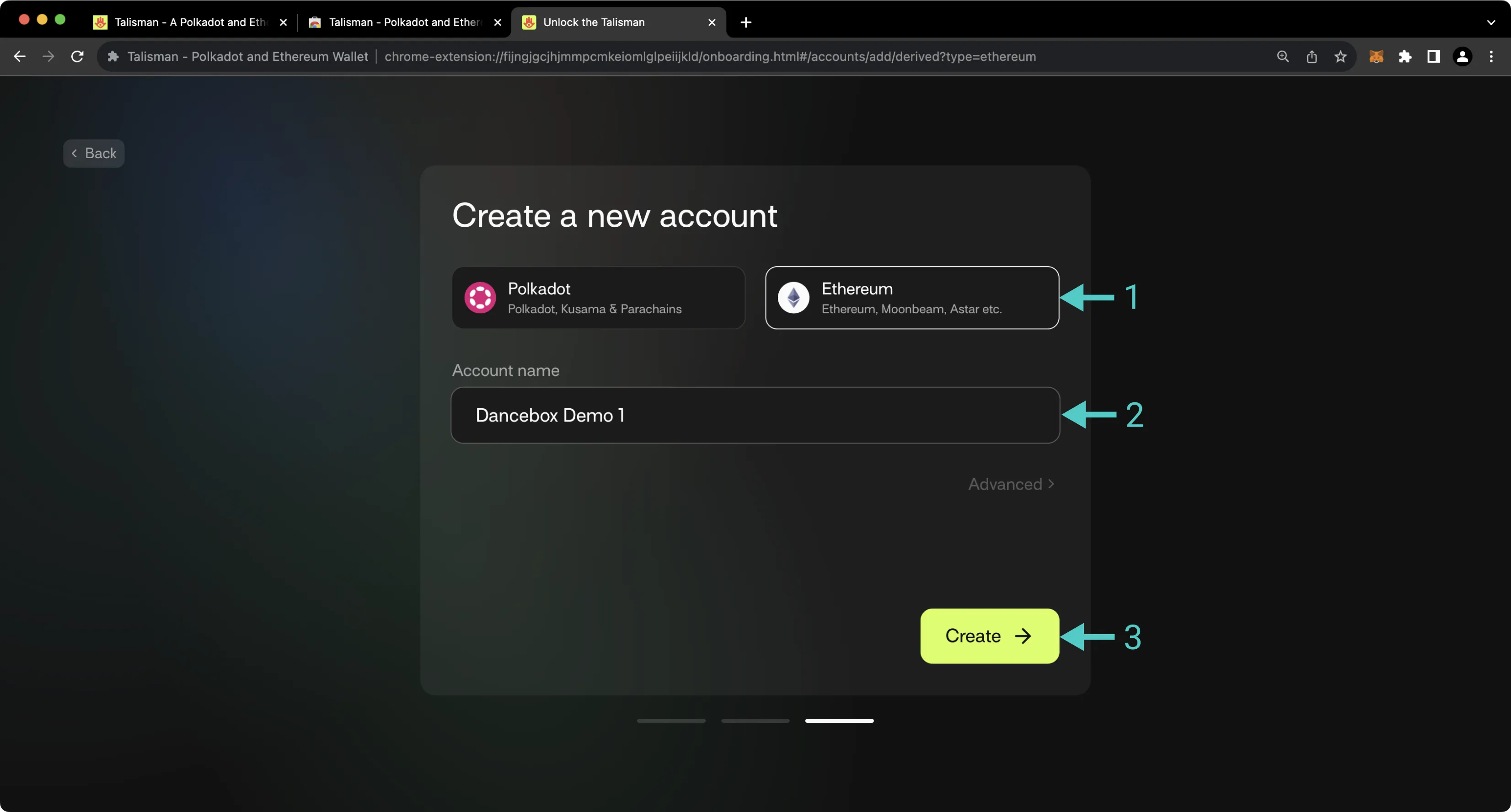Click the second onboarding progress bar
1511x812 pixels.
[x=755, y=721]
